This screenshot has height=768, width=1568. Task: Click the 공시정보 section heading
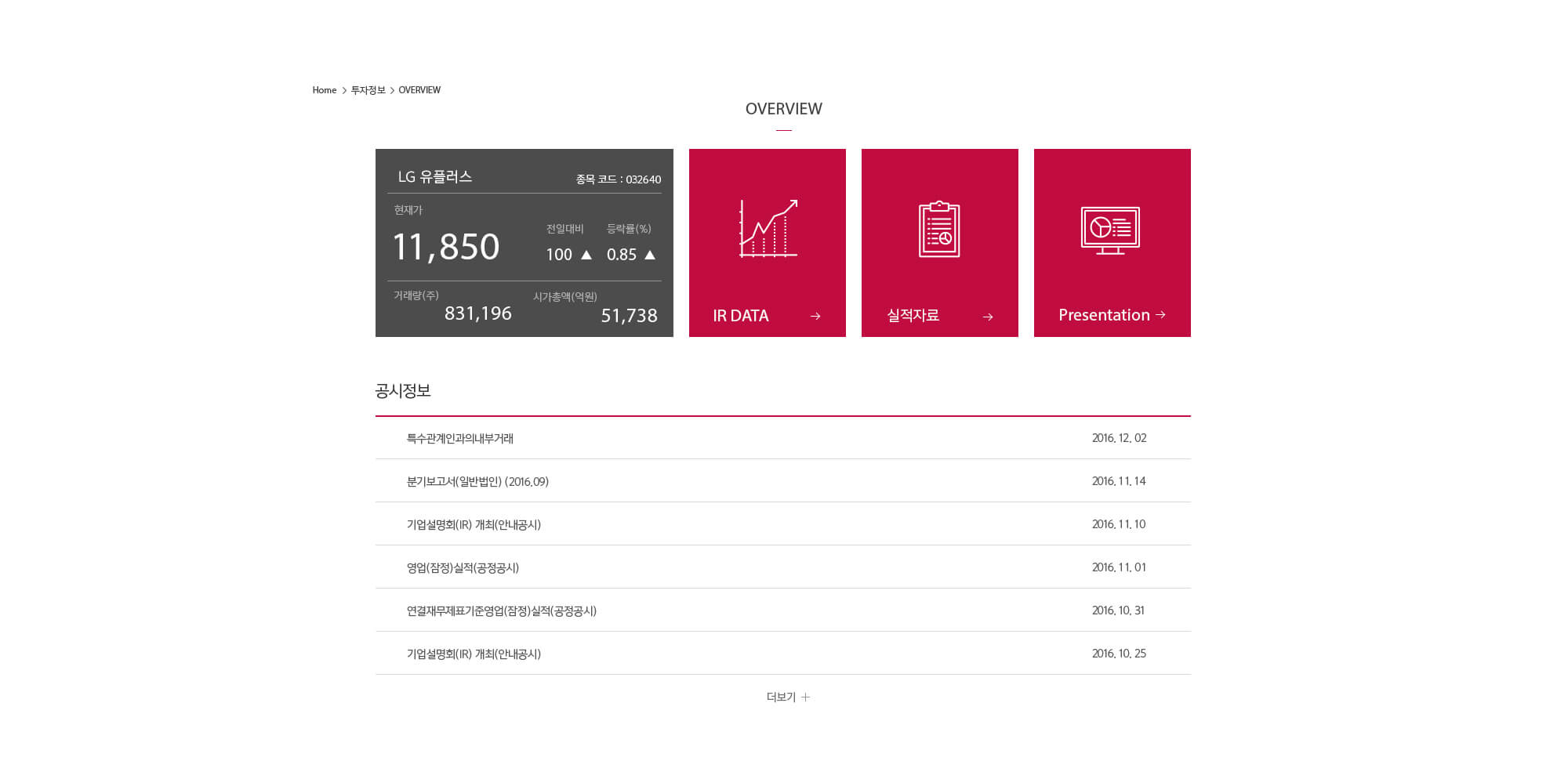(403, 390)
